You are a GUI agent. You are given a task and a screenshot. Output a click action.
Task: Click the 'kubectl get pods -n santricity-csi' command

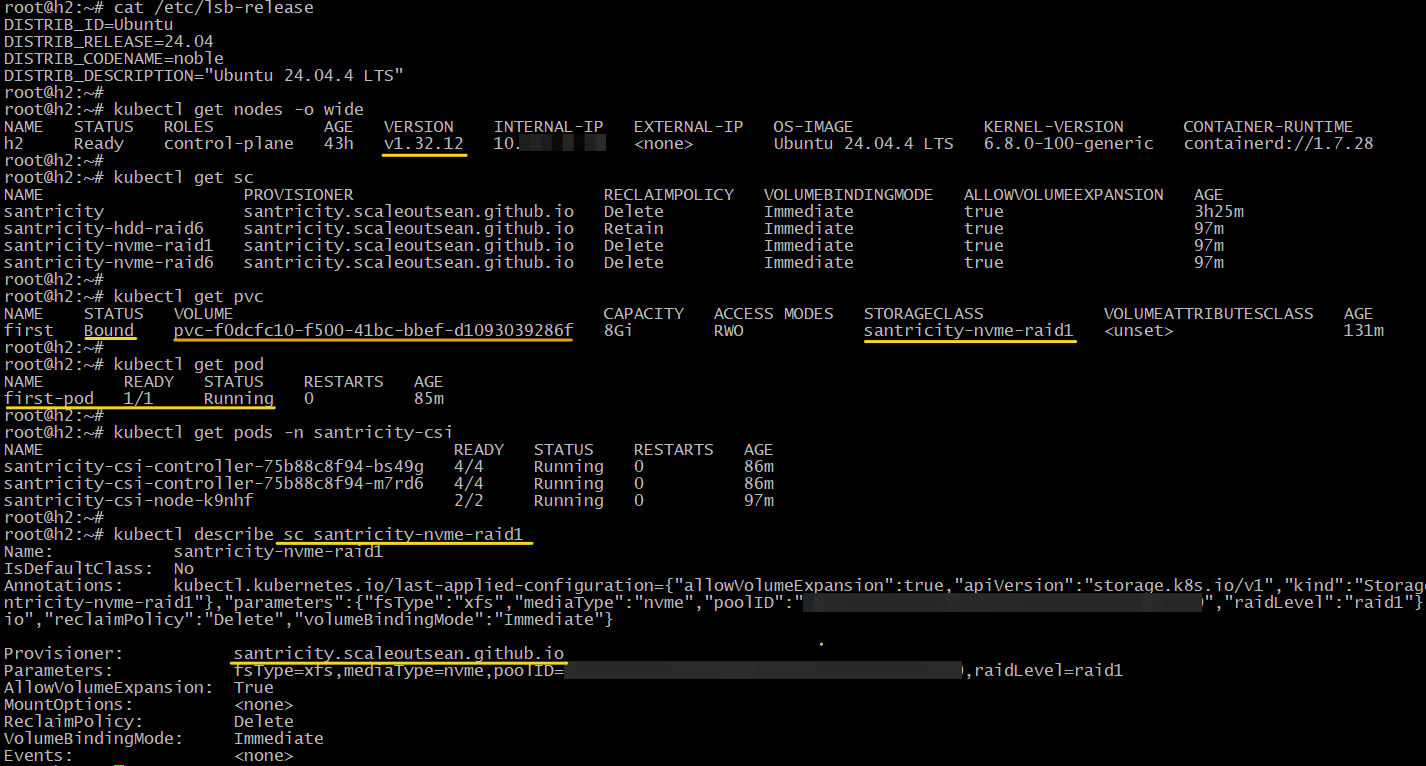point(284,433)
